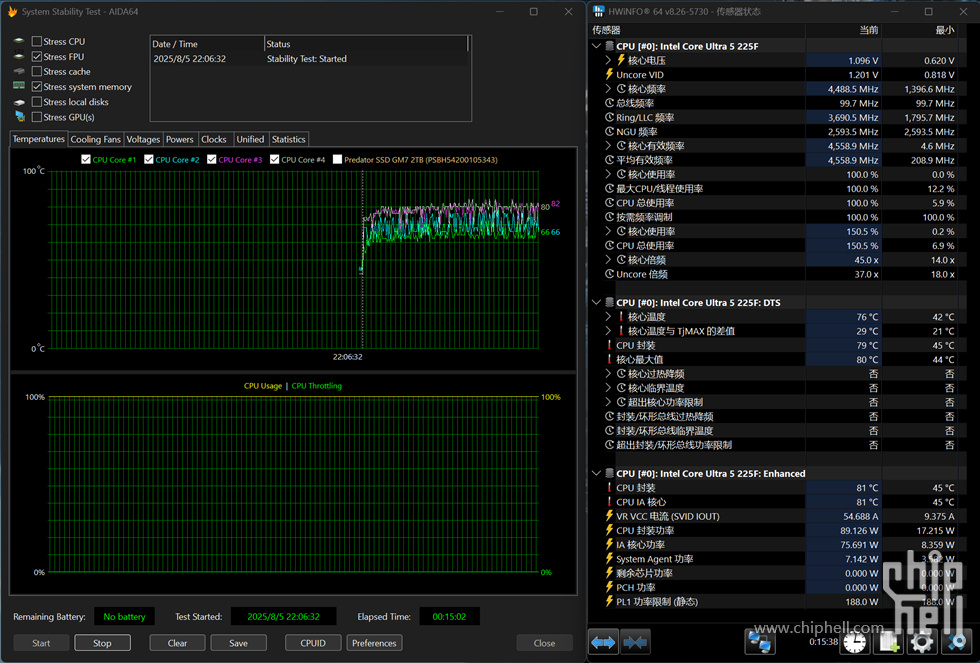Screen dimensions: 980x663
Task: Tick the Stress GPU(s) checkbox
Action: pyautogui.click(x=37, y=117)
